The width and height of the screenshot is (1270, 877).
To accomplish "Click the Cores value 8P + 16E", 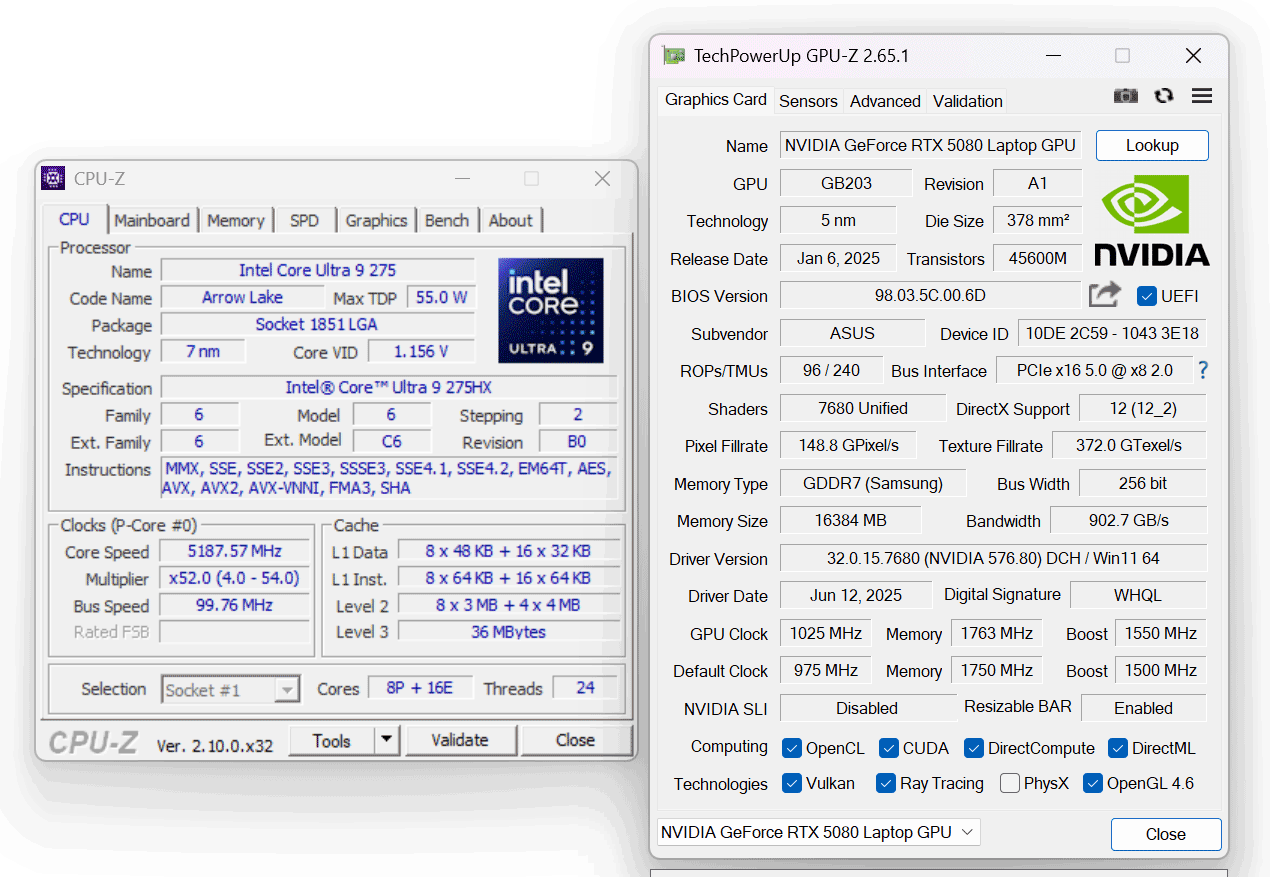I will [420, 688].
